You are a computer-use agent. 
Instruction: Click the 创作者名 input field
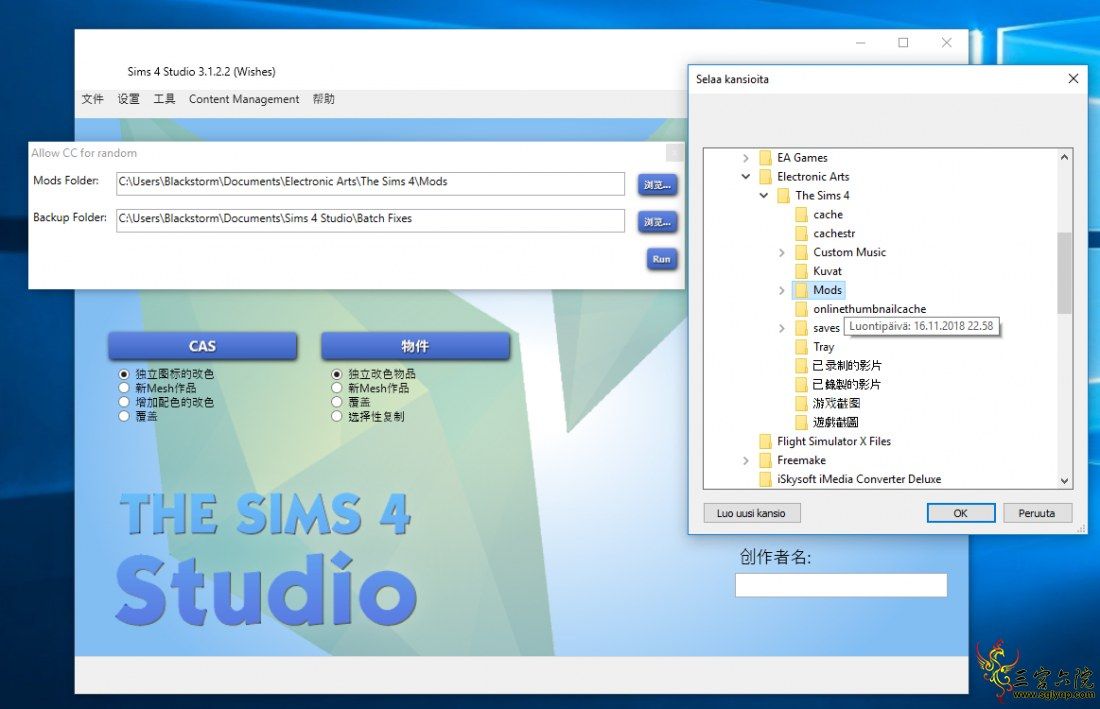(841, 585)
